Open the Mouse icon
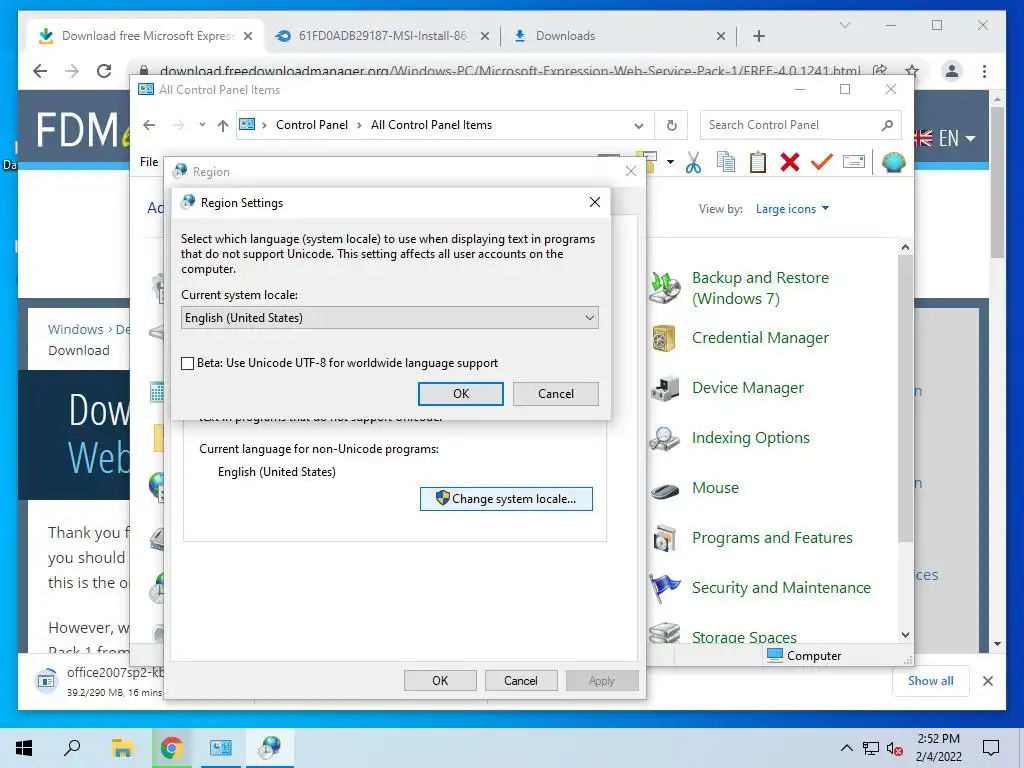Screen dimensions: 1024x768 coord(665,490)
